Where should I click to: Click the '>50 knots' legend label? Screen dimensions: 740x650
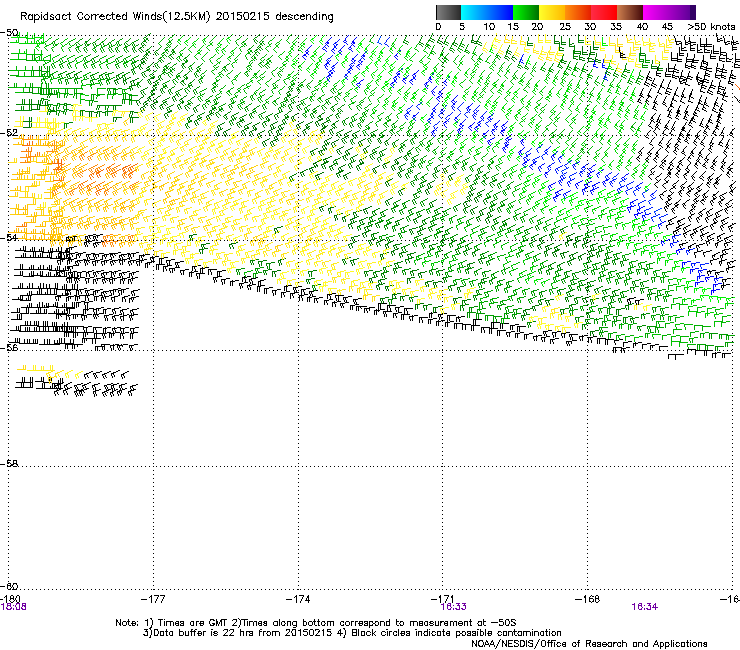pos(711,27)
